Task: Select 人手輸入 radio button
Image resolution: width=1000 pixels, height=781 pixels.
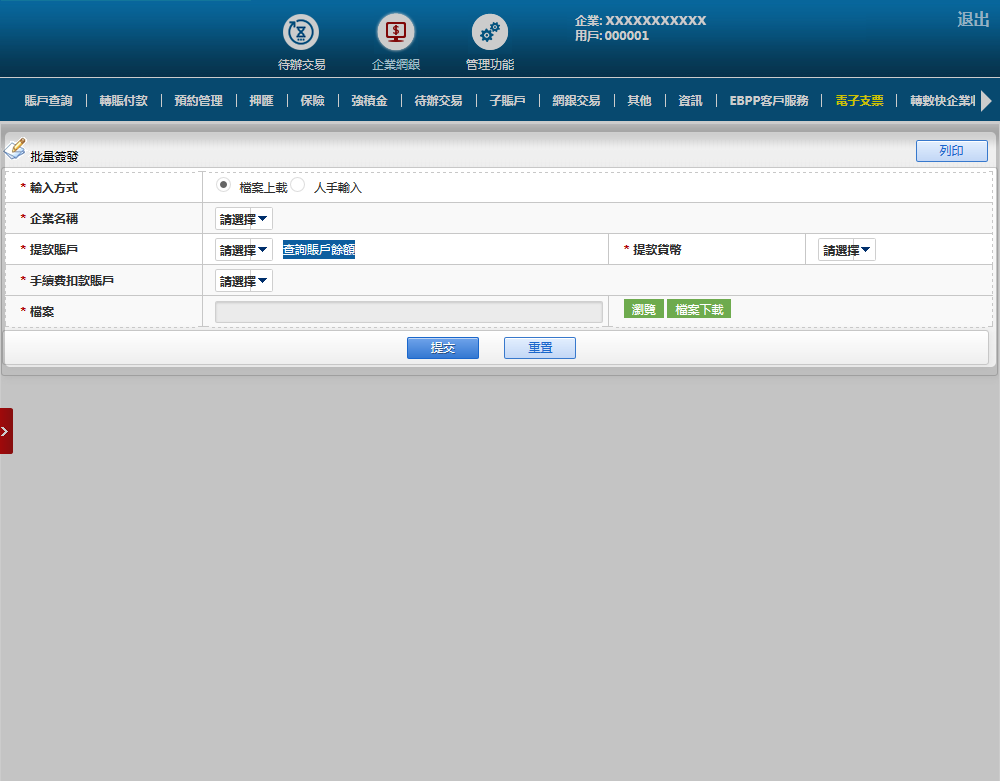Action: pos(298,185)
